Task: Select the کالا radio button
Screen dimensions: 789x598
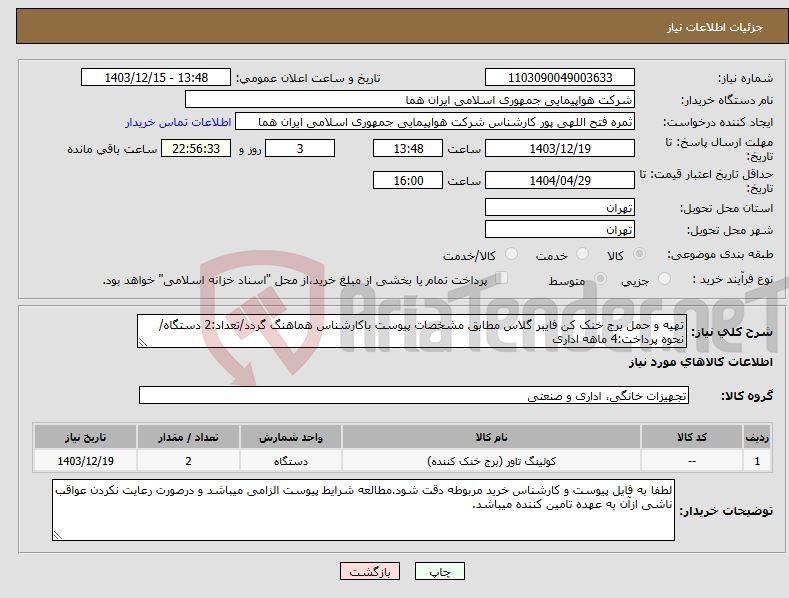Action: tap(639, 254)
